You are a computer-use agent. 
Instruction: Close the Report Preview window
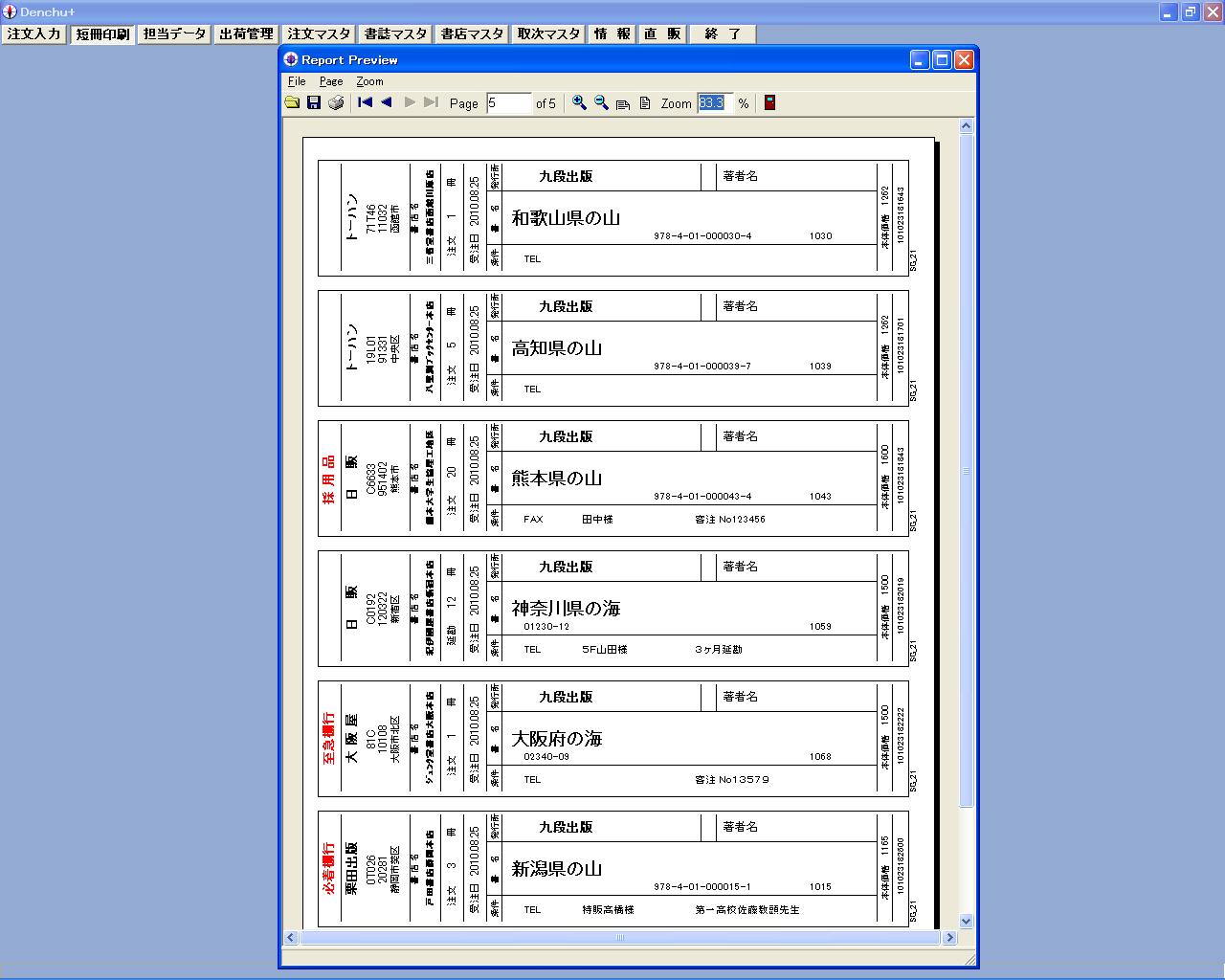(964, 60)
